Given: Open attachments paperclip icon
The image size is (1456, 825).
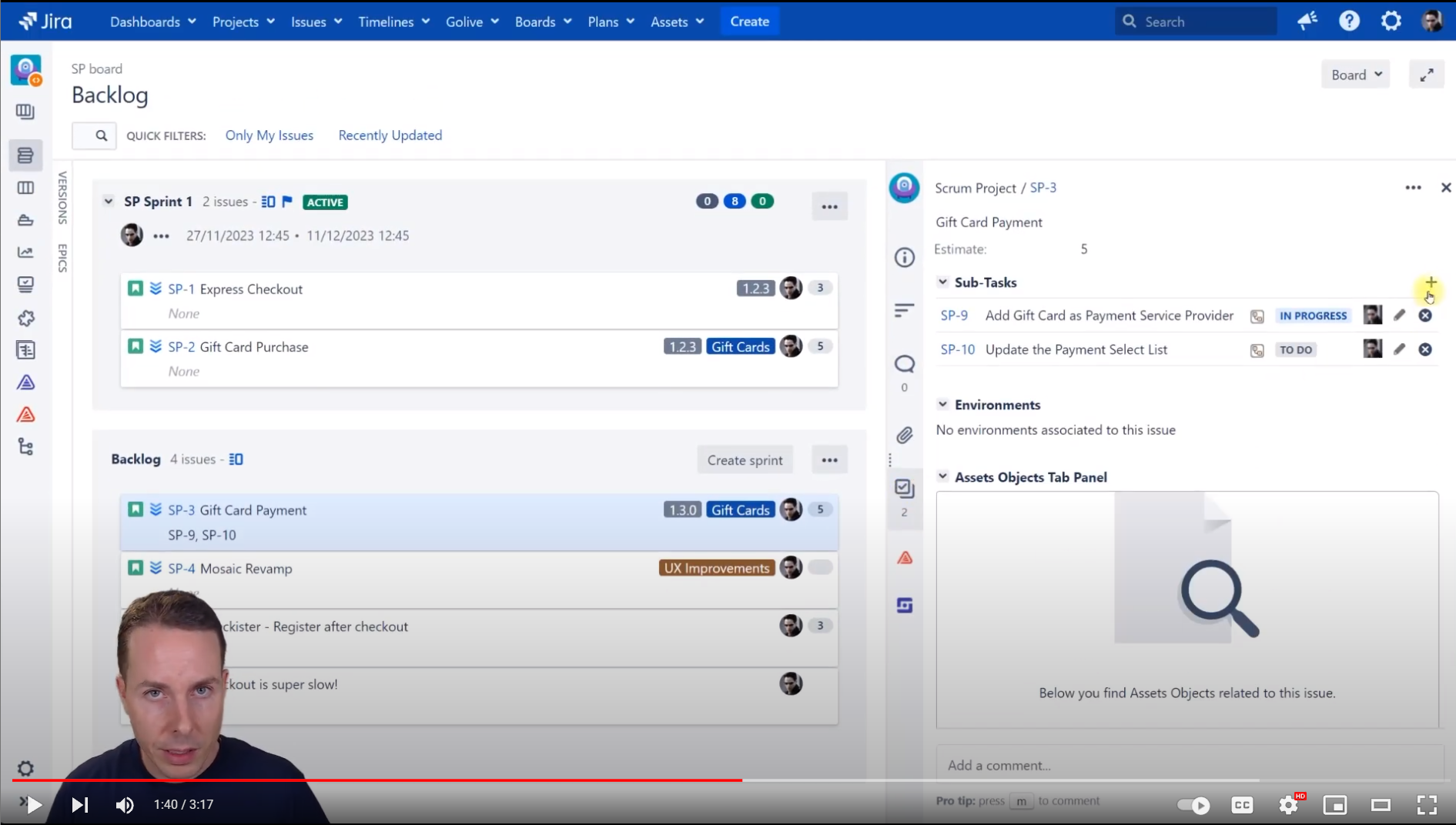Looking at the screenshot, I should (904, 436).
